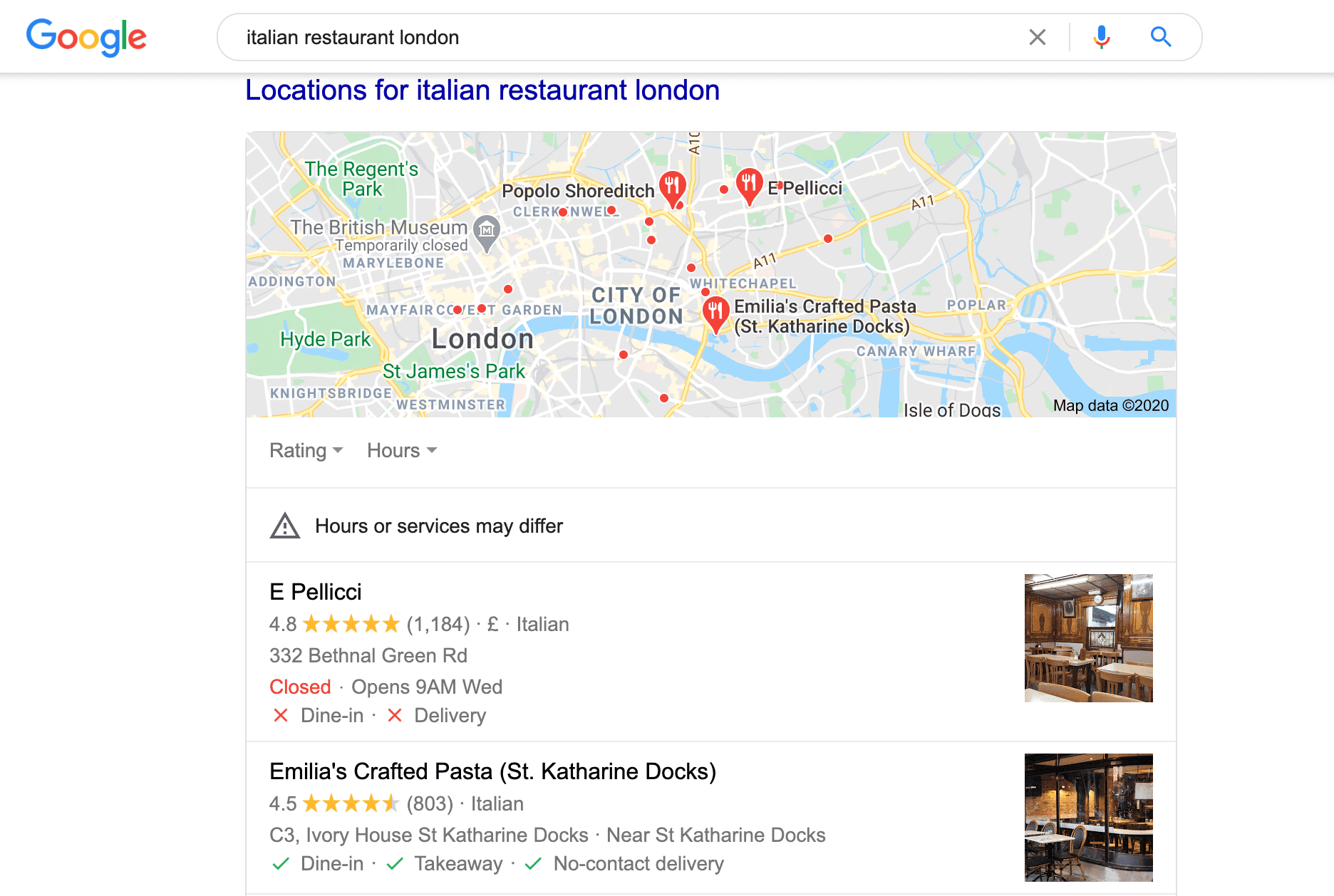This screenshot has height=896, width=1334.
Task: Click the magnifying glass search icon
Action: [x=1161, y=37]
